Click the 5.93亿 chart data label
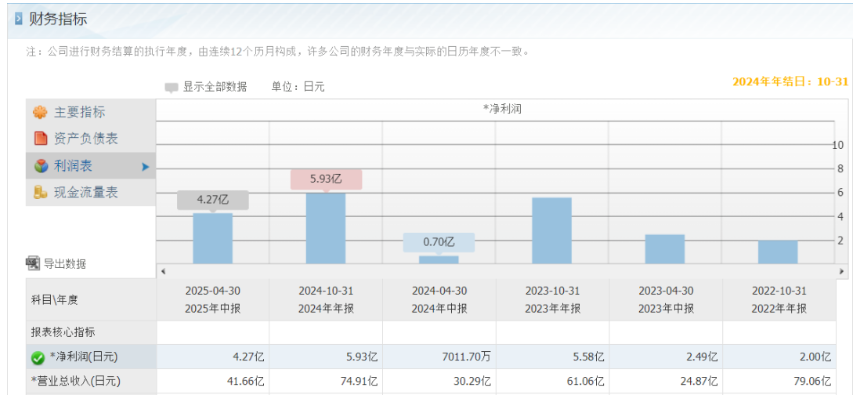 coord(326,179)
